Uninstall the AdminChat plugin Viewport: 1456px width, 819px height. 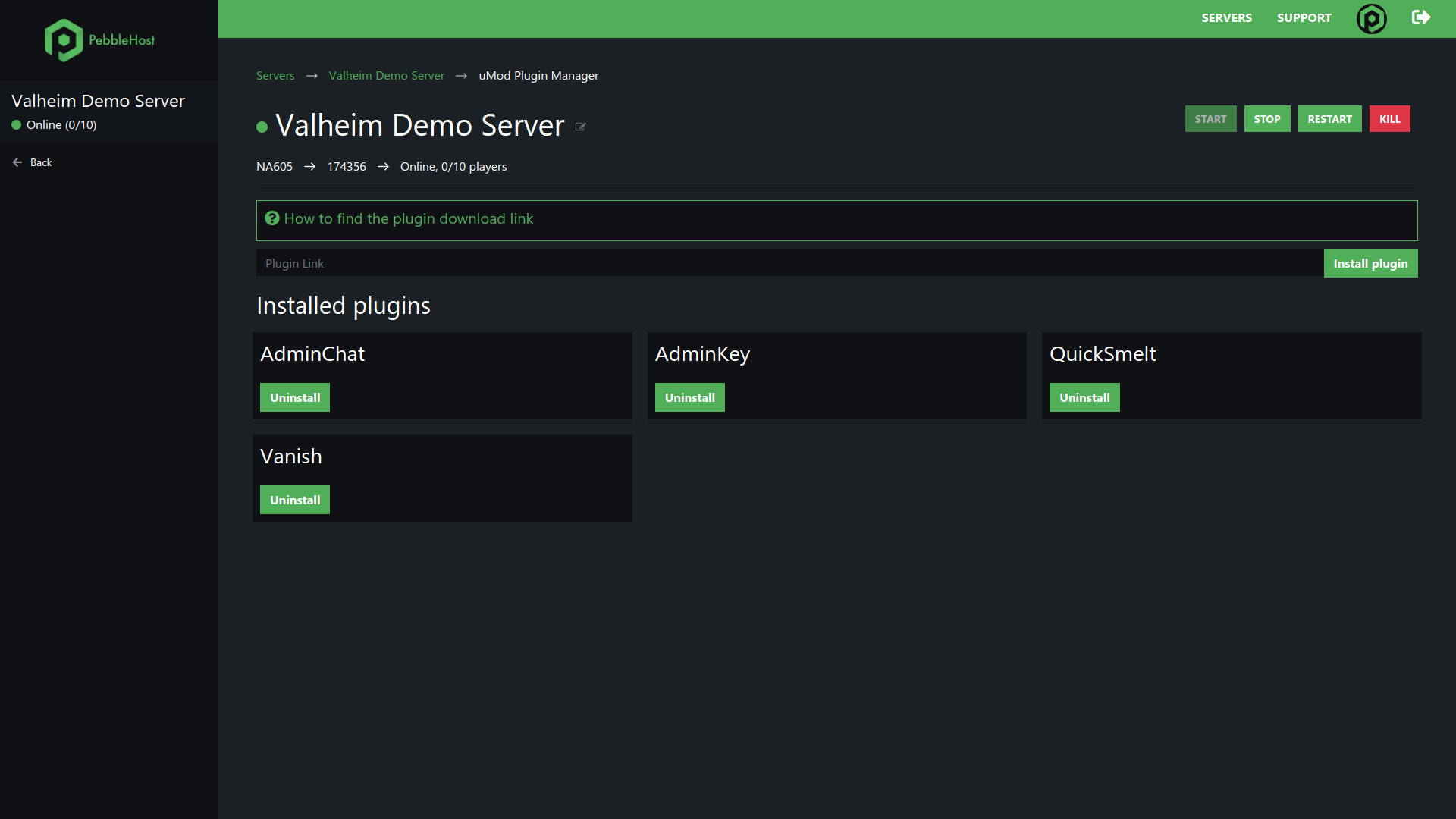295,397
